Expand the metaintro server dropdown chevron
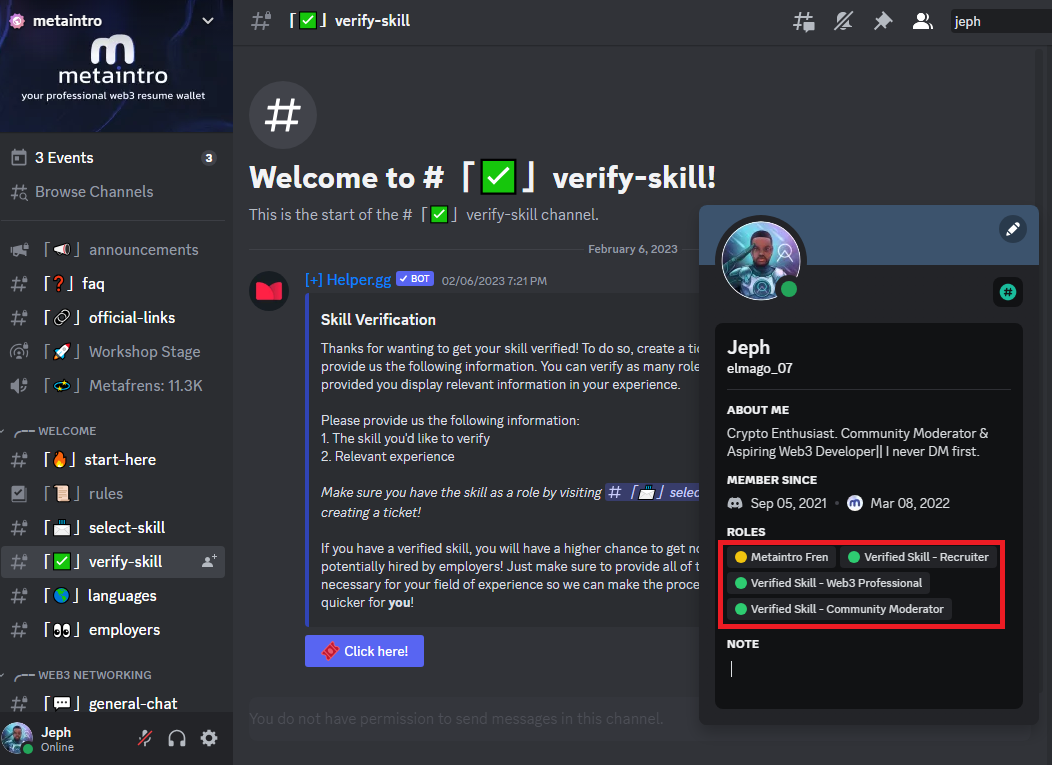Viewport: 1052px width, 765px height. [208, 21]
